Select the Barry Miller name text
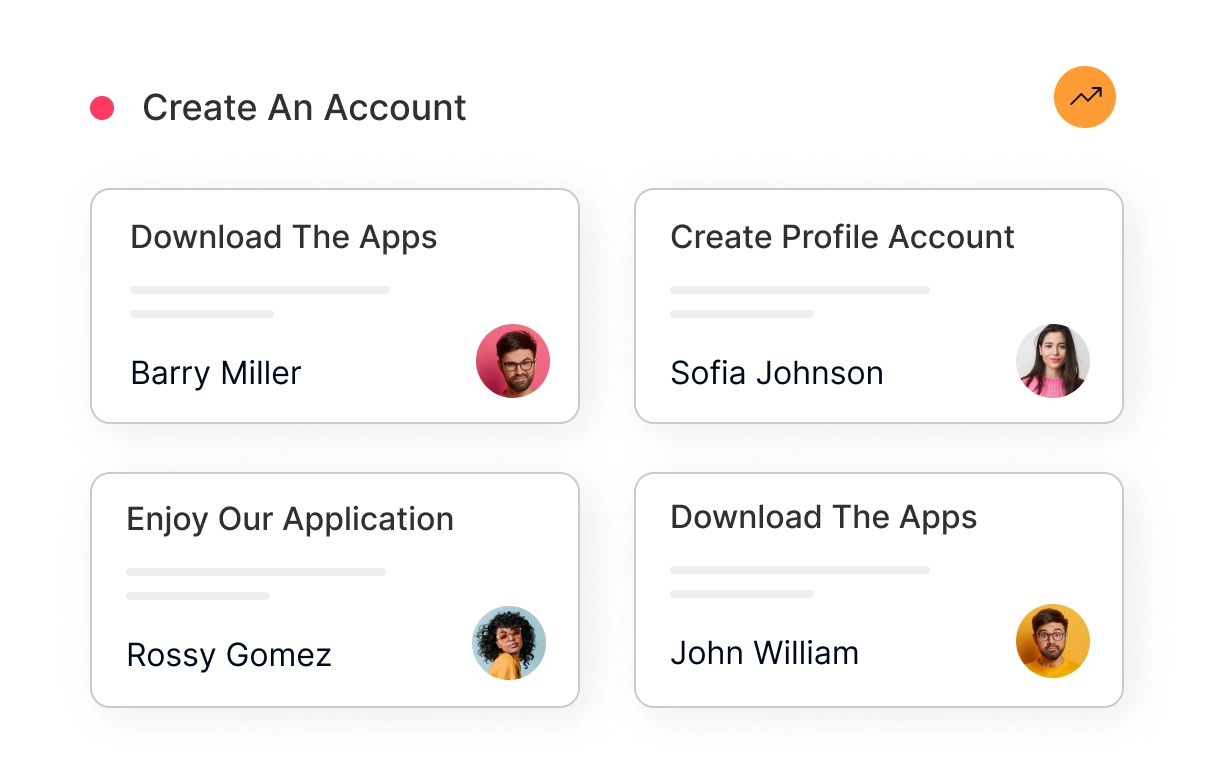 [216, 373]
